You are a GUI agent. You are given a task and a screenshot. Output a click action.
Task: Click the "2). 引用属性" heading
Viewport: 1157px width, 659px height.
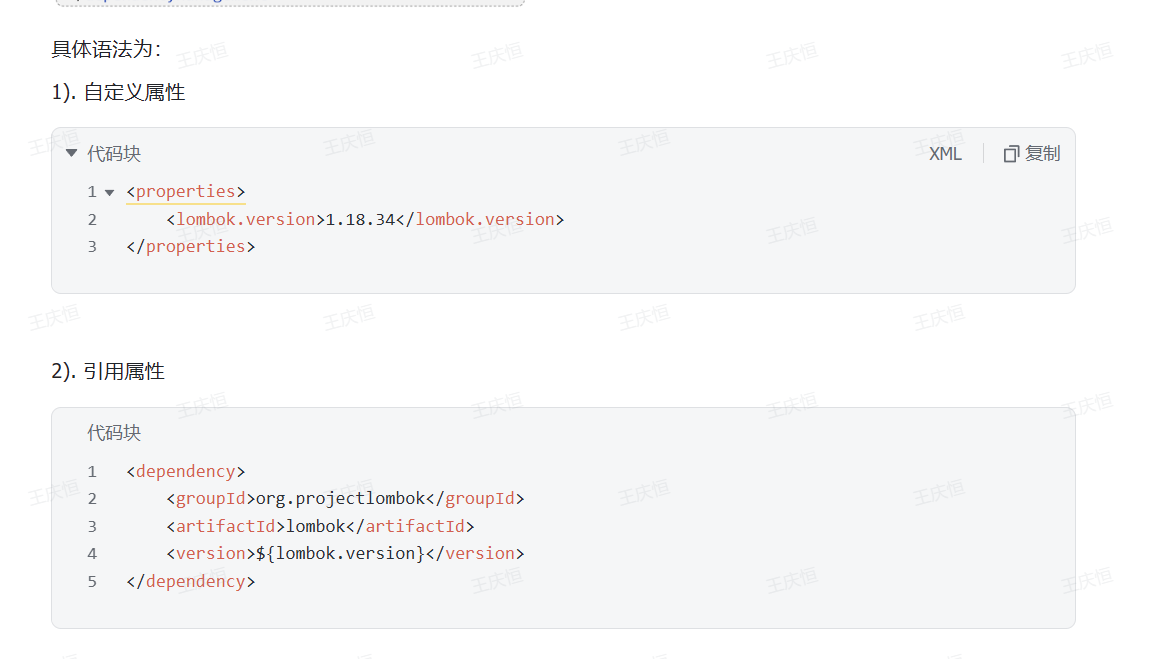(x=108, y=372)
